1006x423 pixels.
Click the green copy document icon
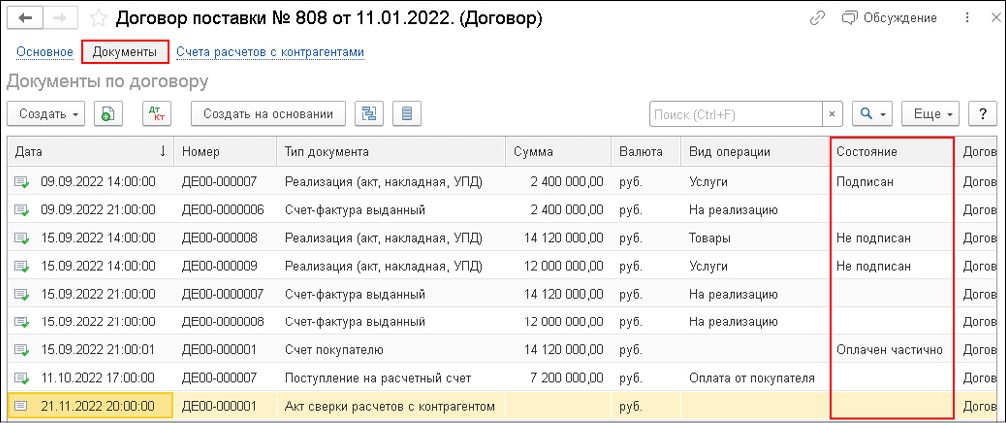tap(108, 114)
